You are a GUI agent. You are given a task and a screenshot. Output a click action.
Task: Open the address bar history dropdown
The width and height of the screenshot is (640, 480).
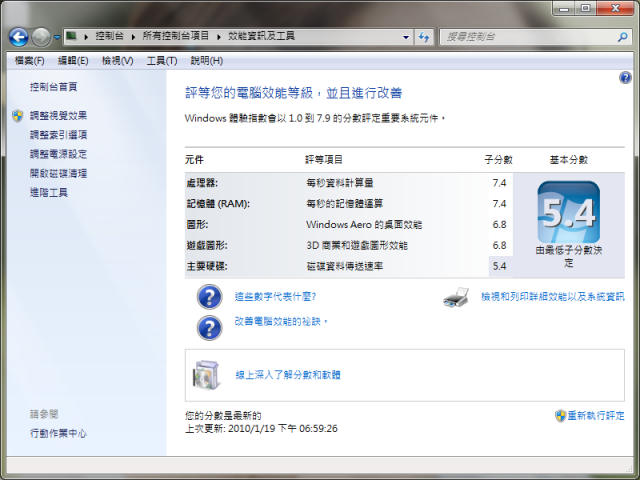[x=406, y=37]
